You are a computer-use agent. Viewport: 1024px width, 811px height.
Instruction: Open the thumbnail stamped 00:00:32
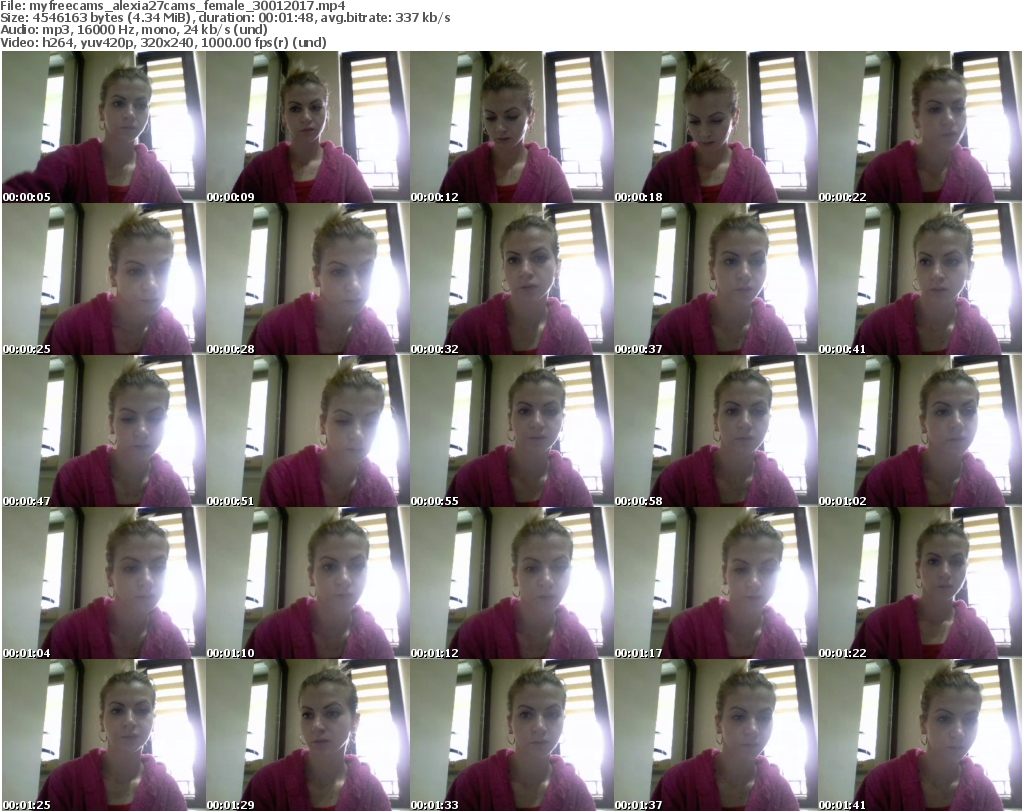511,279
